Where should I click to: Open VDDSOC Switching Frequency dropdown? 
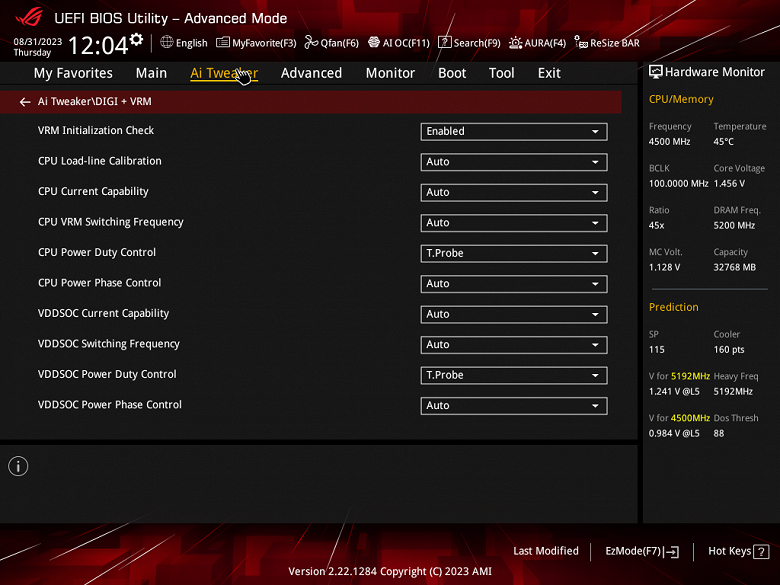[x=514, y=345]
